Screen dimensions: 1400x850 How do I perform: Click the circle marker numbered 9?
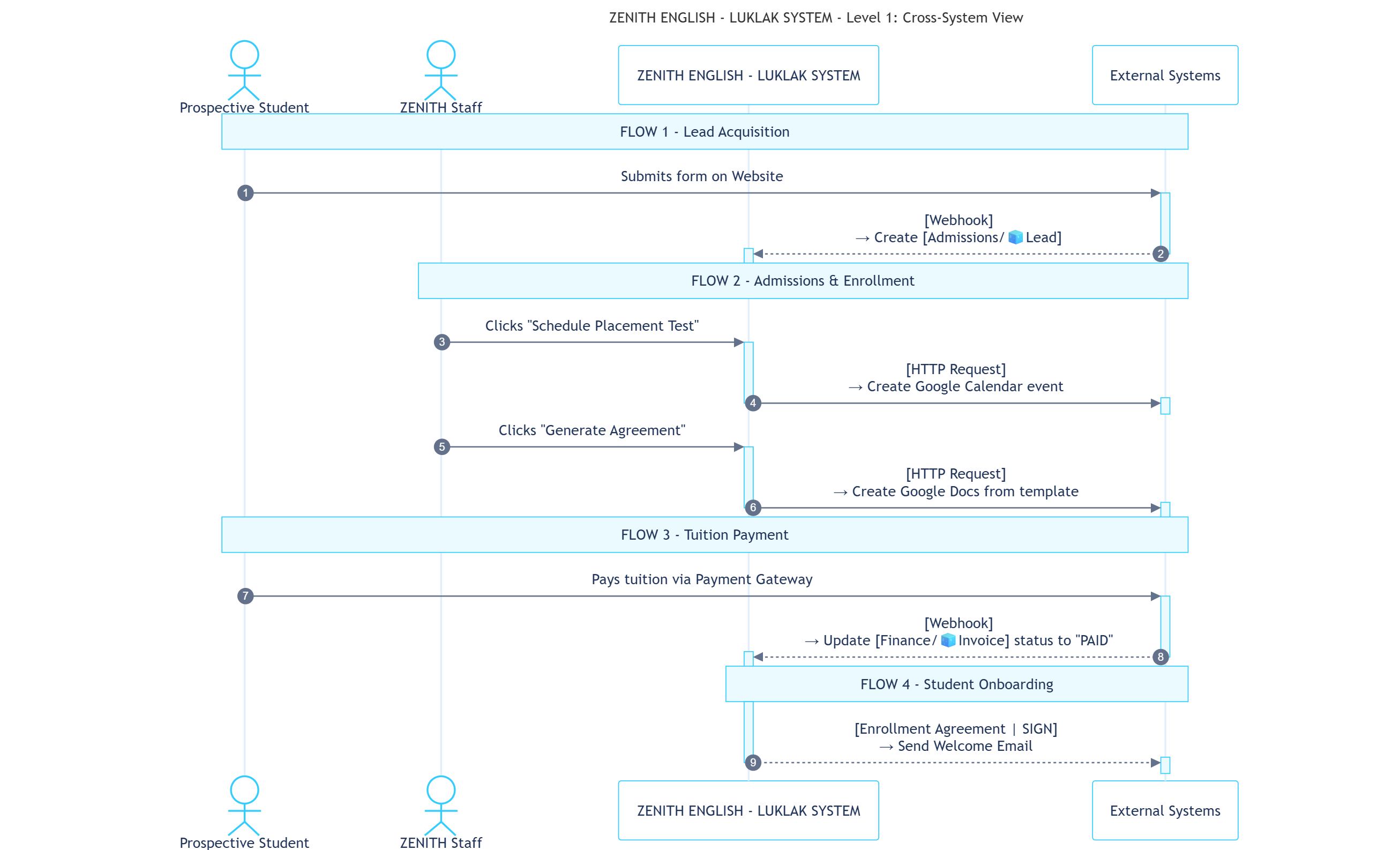click(x=753, y=763)
